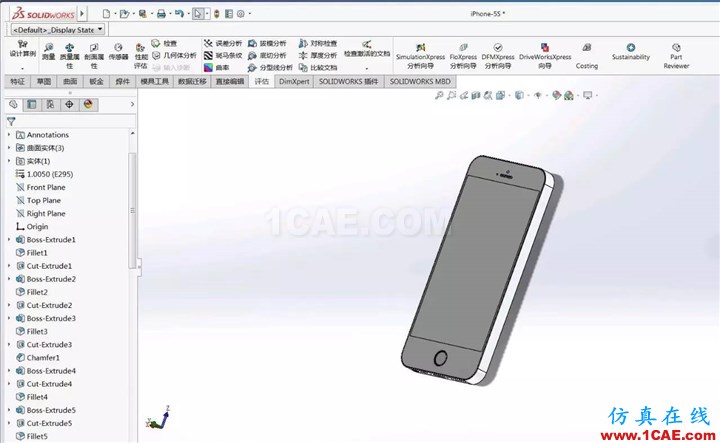Image resolution: width=720 pixels, height=443 pixels.
Task: Click the Undo icon
Action: (x=179, y=14)
